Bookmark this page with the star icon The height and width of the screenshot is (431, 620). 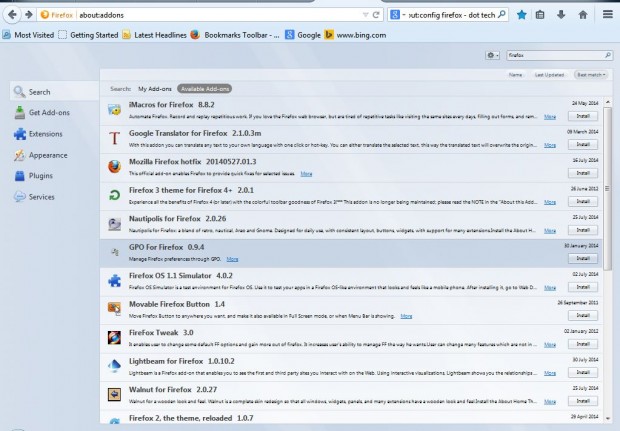click(x=522, y=15)
